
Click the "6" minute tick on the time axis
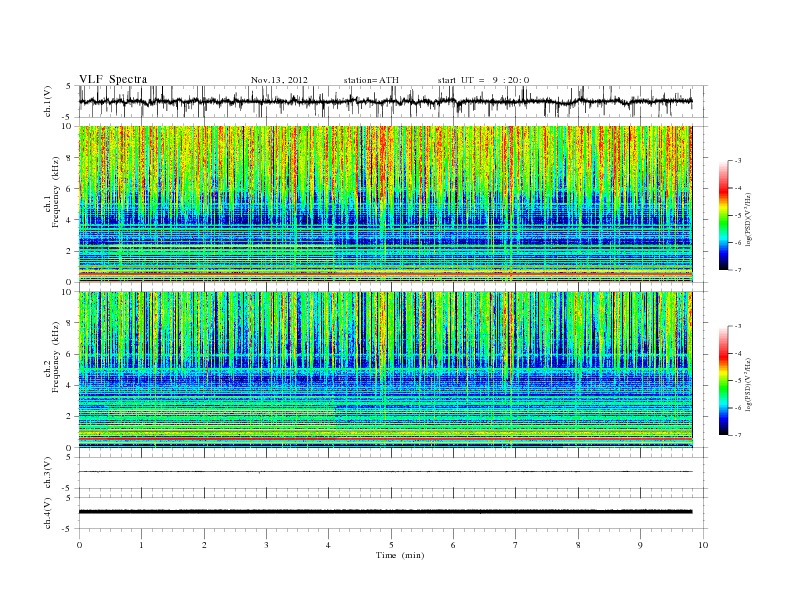(x=453, y=545)
